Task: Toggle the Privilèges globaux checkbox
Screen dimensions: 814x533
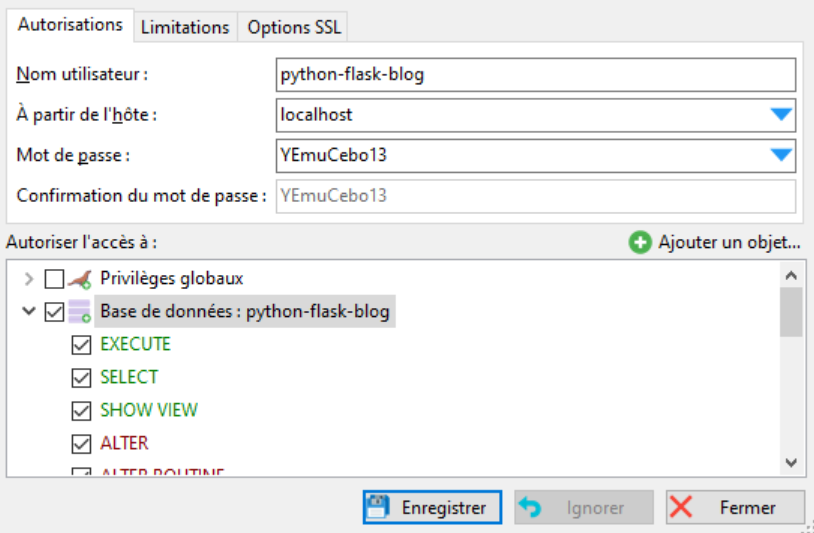Action: 55,279
